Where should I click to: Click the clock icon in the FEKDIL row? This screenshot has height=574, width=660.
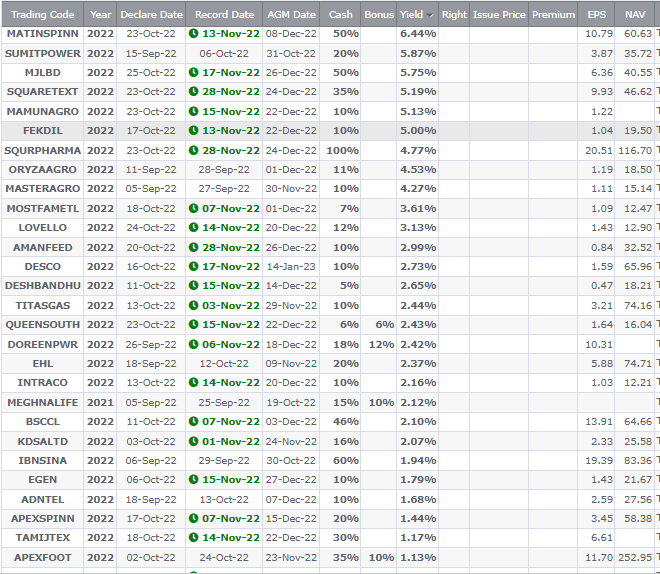(193, 130)
